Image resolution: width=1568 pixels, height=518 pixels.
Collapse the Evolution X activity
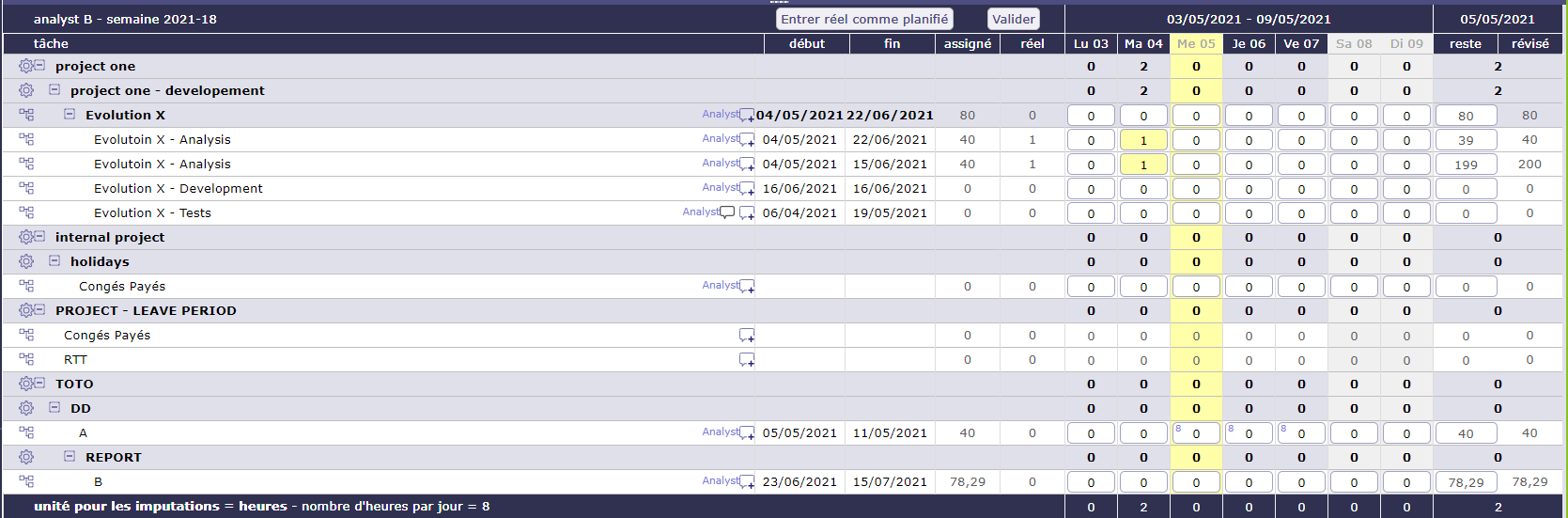(70, 115)
